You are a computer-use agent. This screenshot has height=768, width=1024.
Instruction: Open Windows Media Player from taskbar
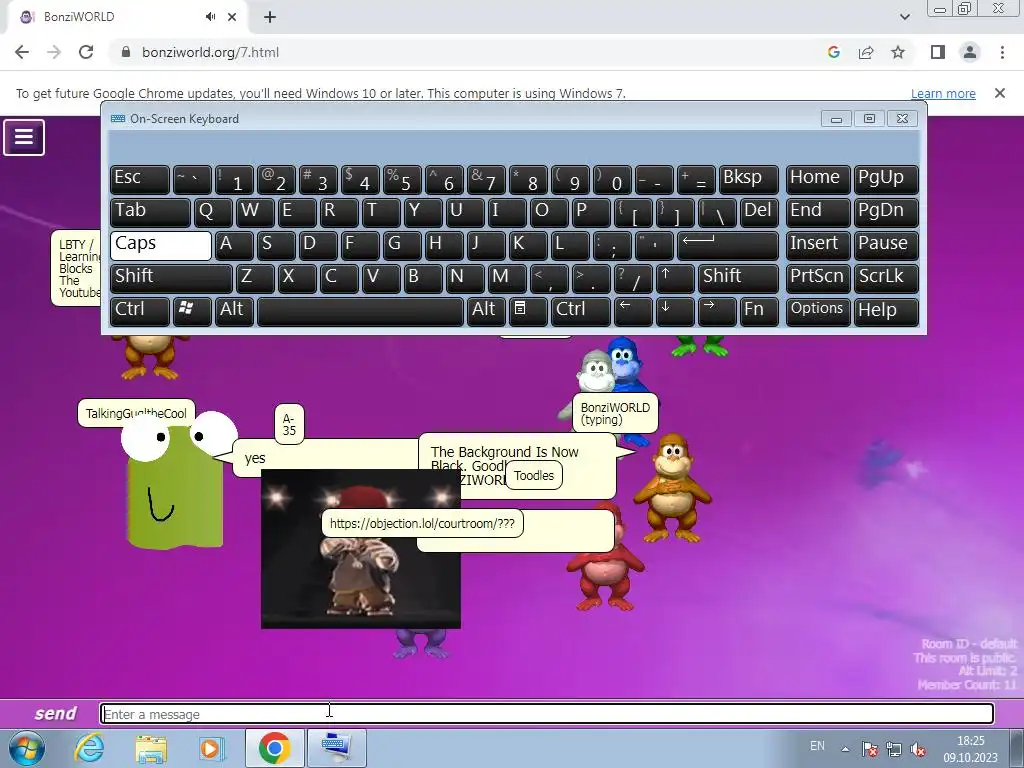click(x=212, y=748)
